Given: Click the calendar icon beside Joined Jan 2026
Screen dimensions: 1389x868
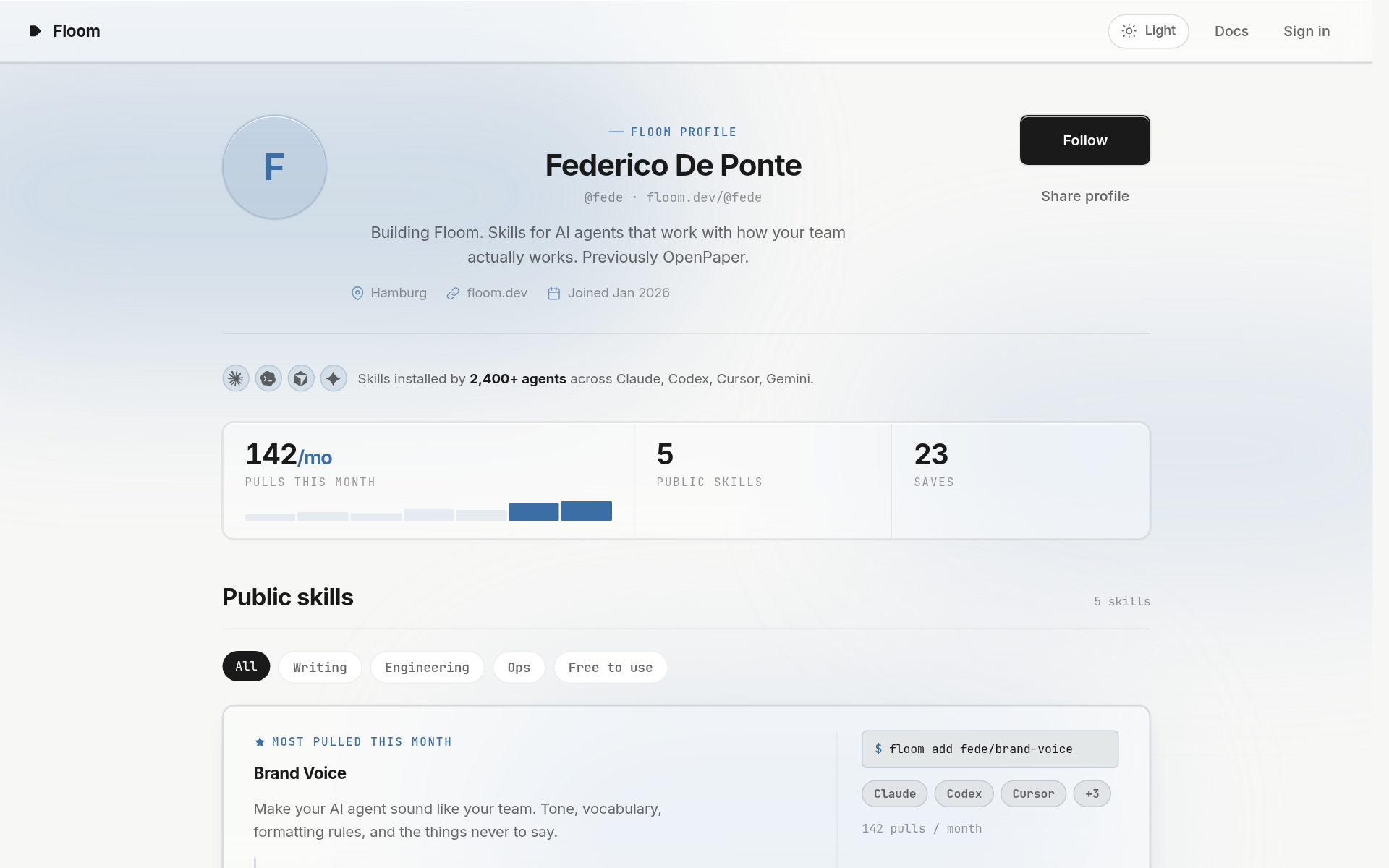Looking at the screenshot, I should [554, 293].
